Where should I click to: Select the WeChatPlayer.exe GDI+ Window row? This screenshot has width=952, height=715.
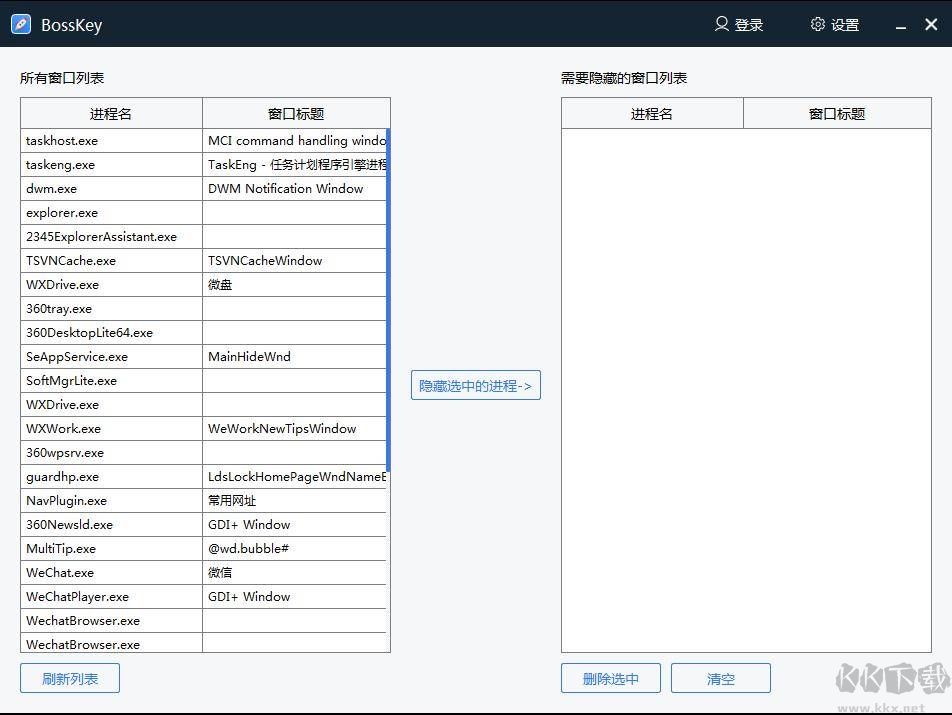point(110,596)
